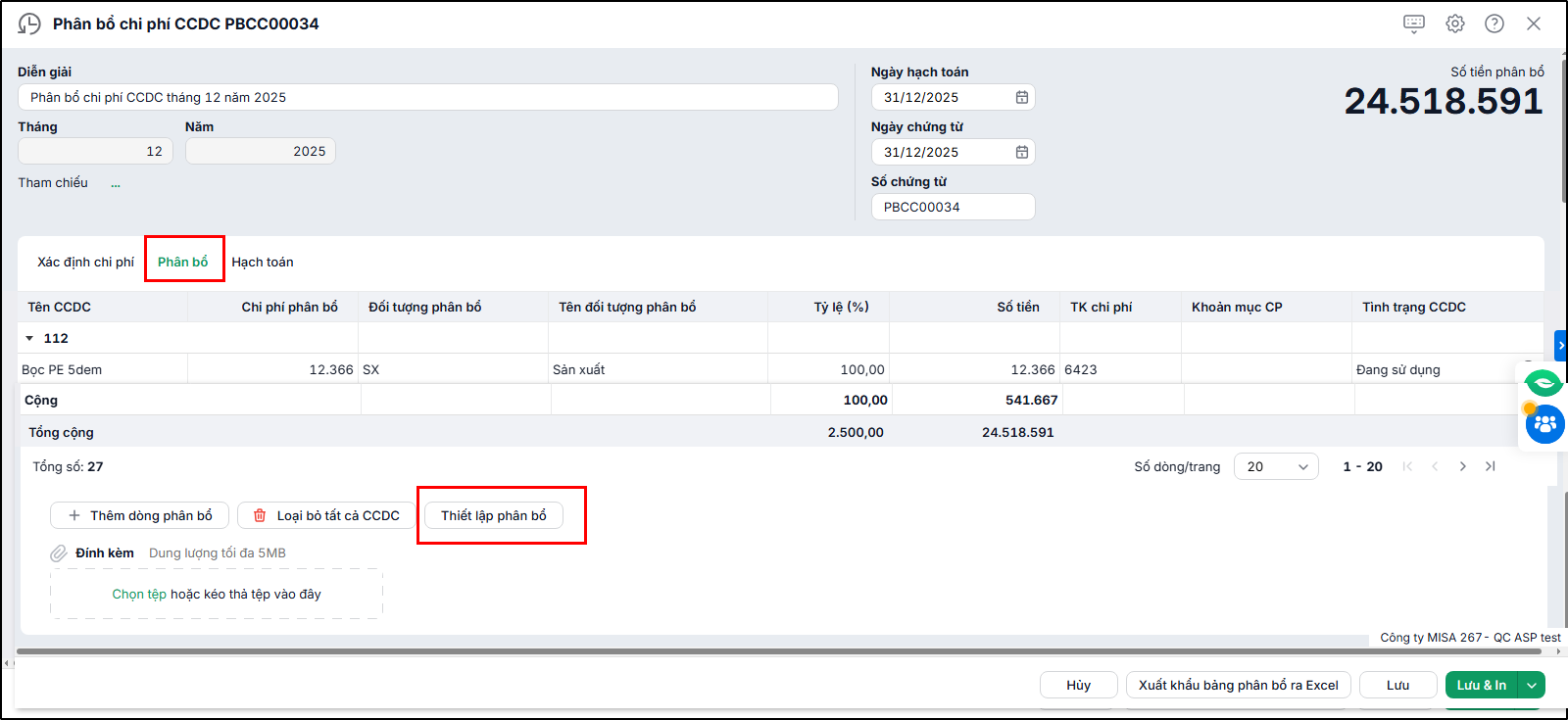
Task: Switch to the Hạch toán tab
Action: coord(263,262)
